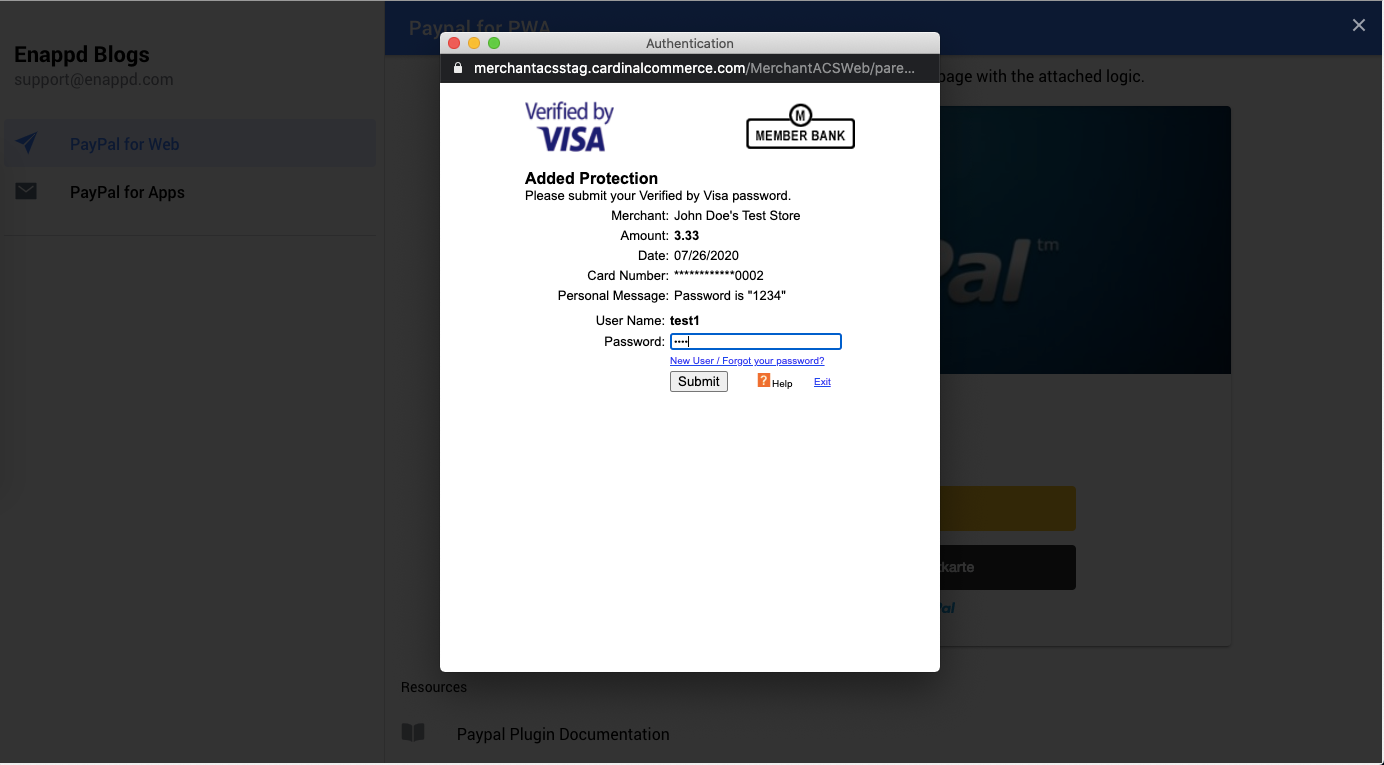Maximize the Authentication window with the green button
Viewport: 1384px width, 765px height.
pos(494,43)
